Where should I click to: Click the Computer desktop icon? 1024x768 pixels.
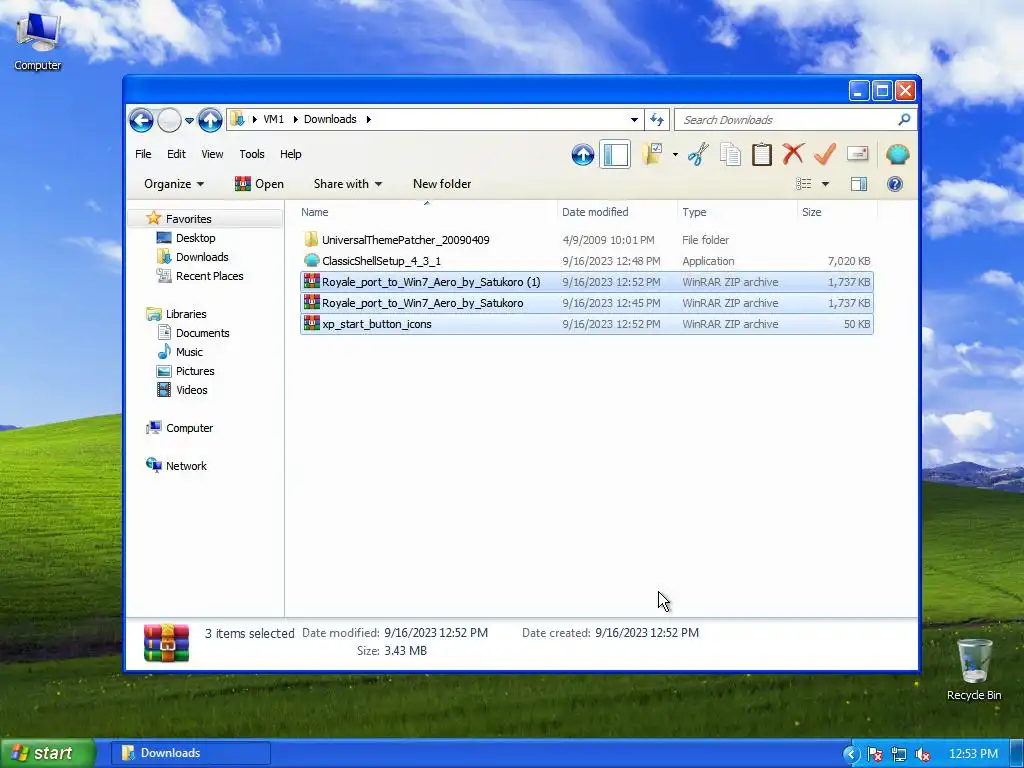tap(38, 40)
